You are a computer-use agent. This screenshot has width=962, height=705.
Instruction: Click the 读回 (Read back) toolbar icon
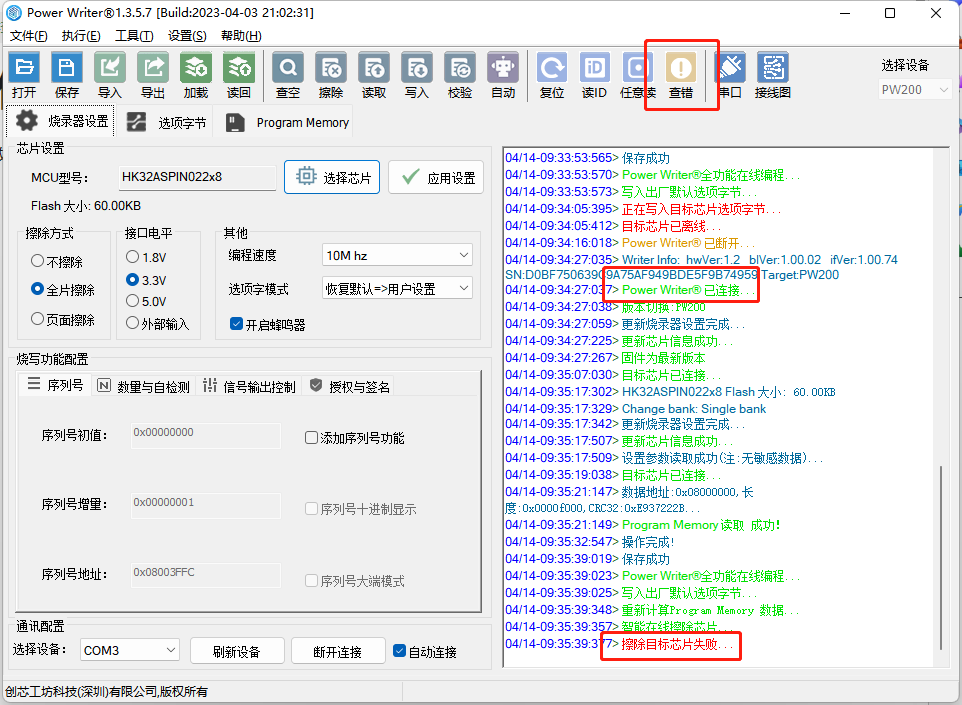click(239, 75)
